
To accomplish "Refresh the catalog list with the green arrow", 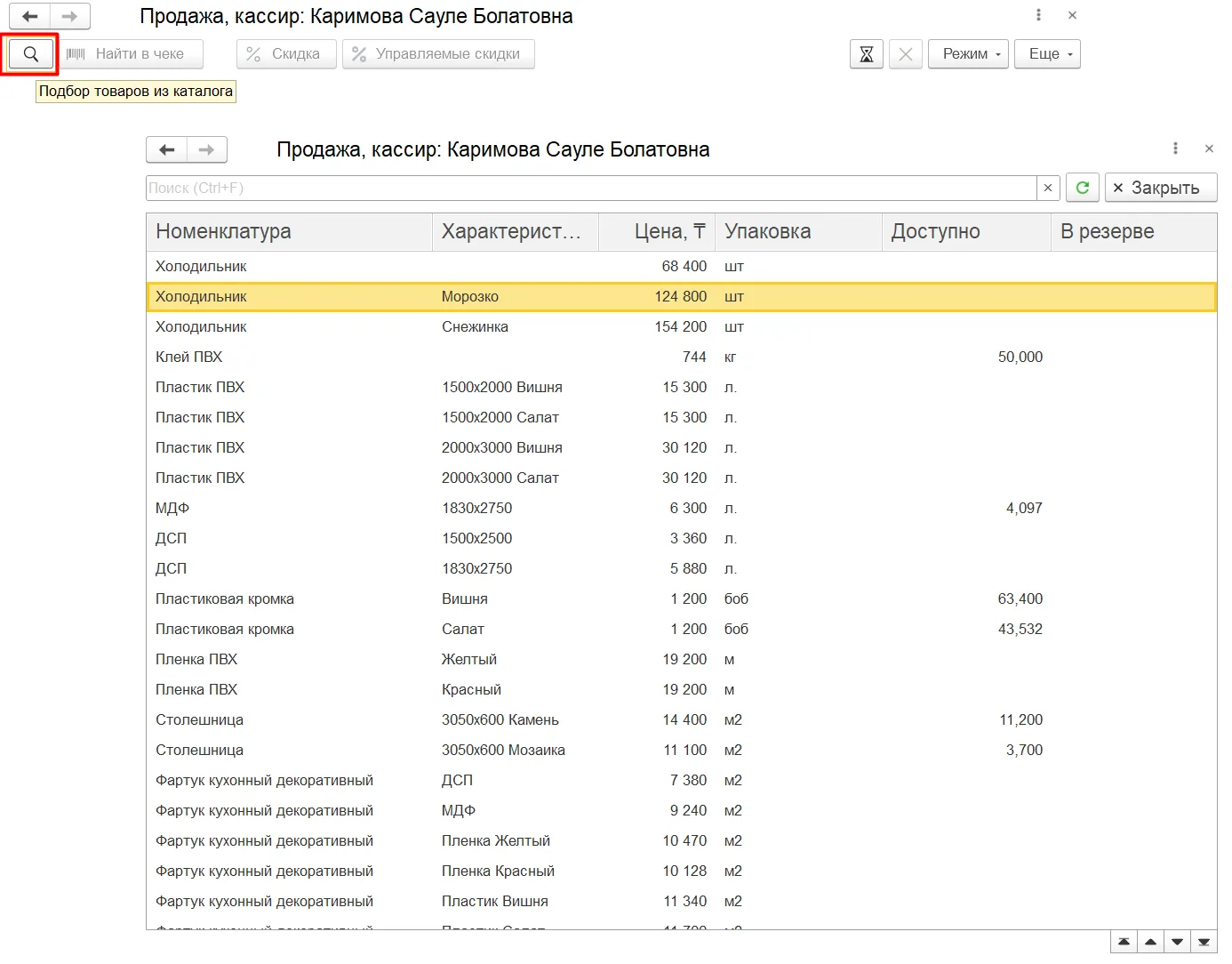I will pyautogui.click(x=1083, y=188).
